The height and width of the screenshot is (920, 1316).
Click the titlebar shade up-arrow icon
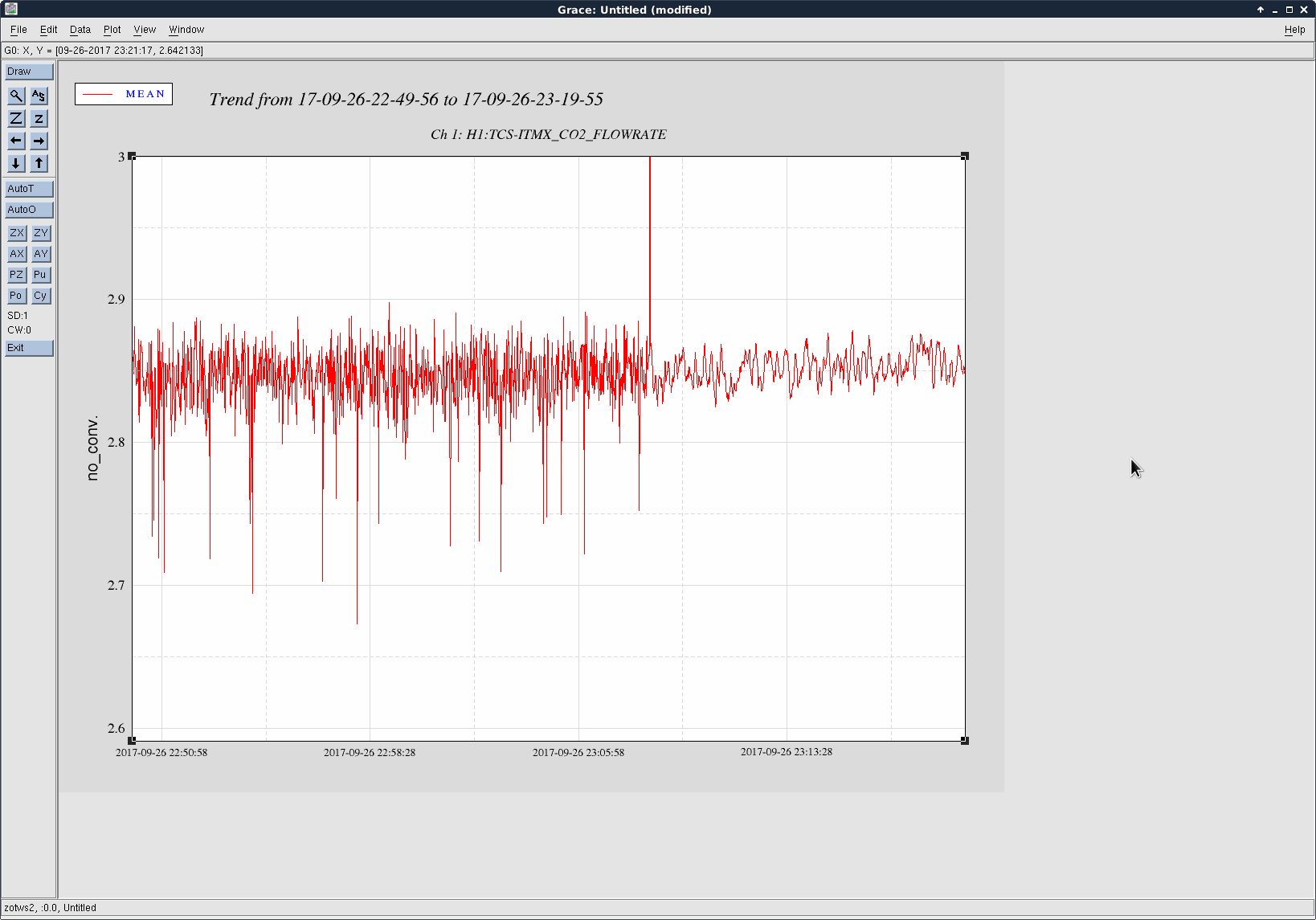pos(1261,10)
